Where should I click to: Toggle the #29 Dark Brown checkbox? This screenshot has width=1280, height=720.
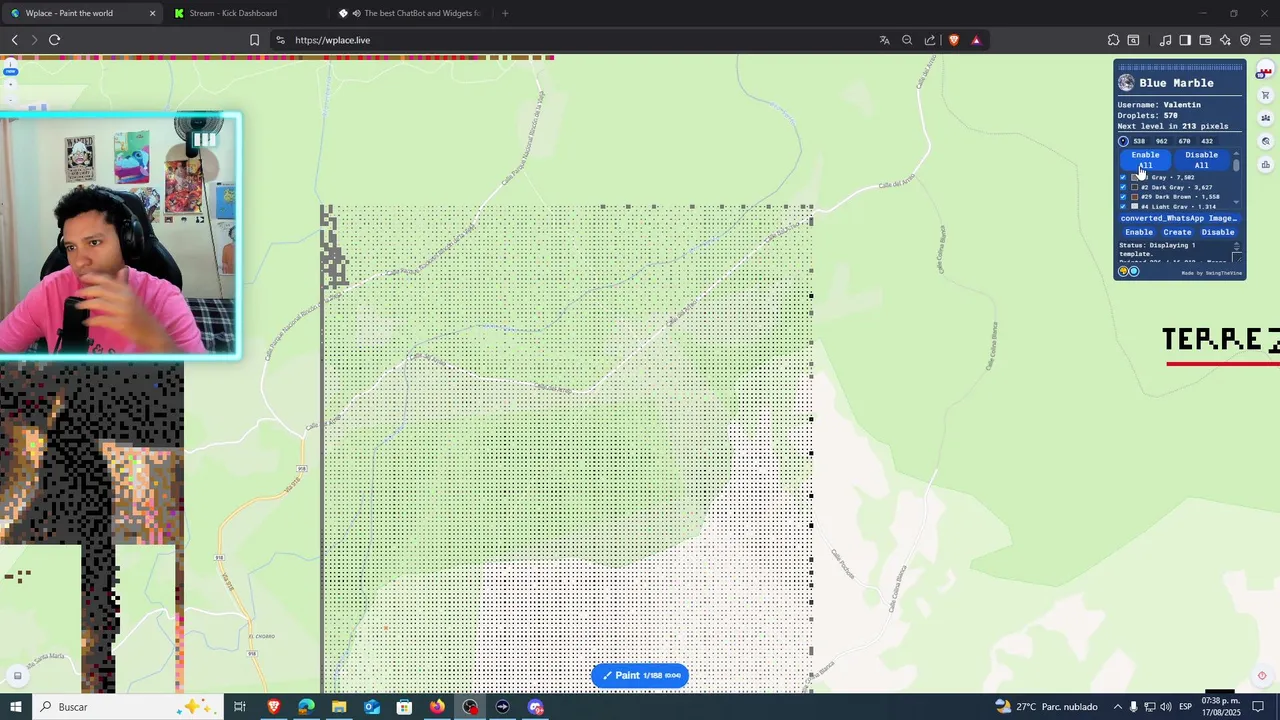pyautogui.click(x=1122, y=197)
